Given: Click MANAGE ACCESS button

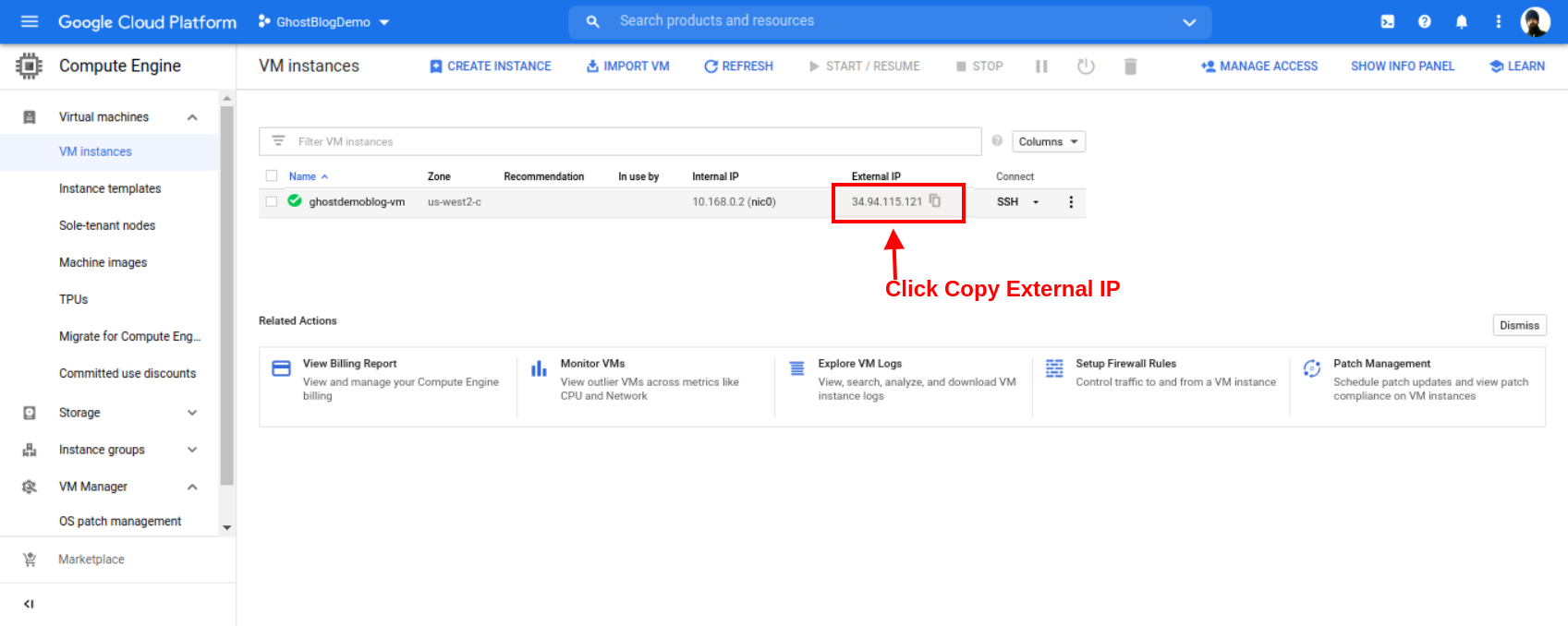Looking at the screenshot, I should point(1259,66).
